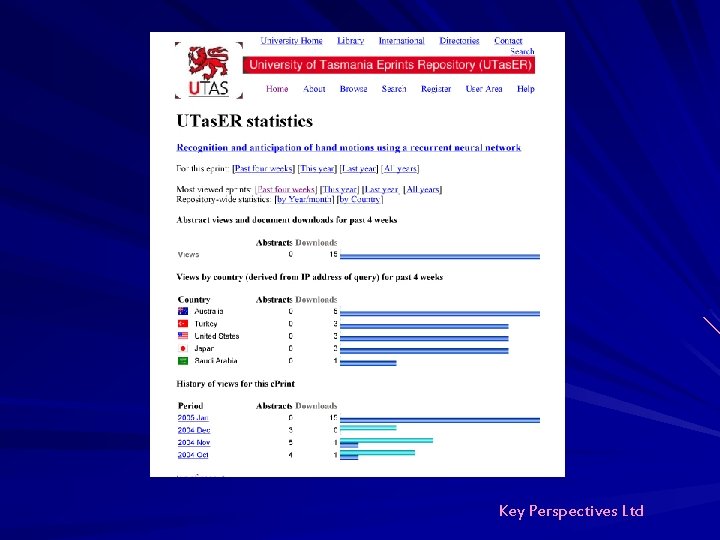
Task: Click the 2004 Dec abstracts bar
Action: 368,428
